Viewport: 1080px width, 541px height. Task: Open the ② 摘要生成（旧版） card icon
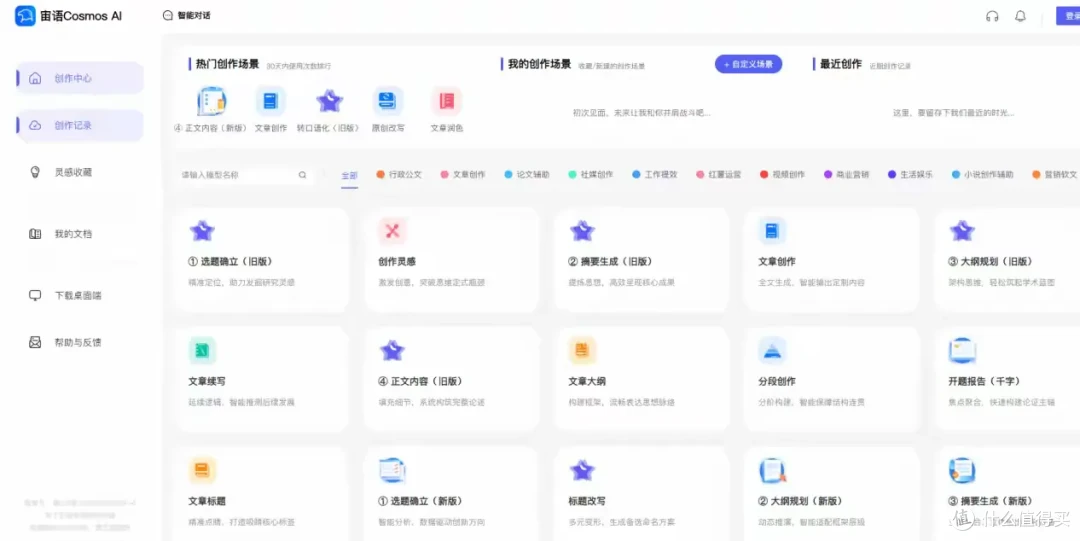pyautogui.click(x=582, y=231)
